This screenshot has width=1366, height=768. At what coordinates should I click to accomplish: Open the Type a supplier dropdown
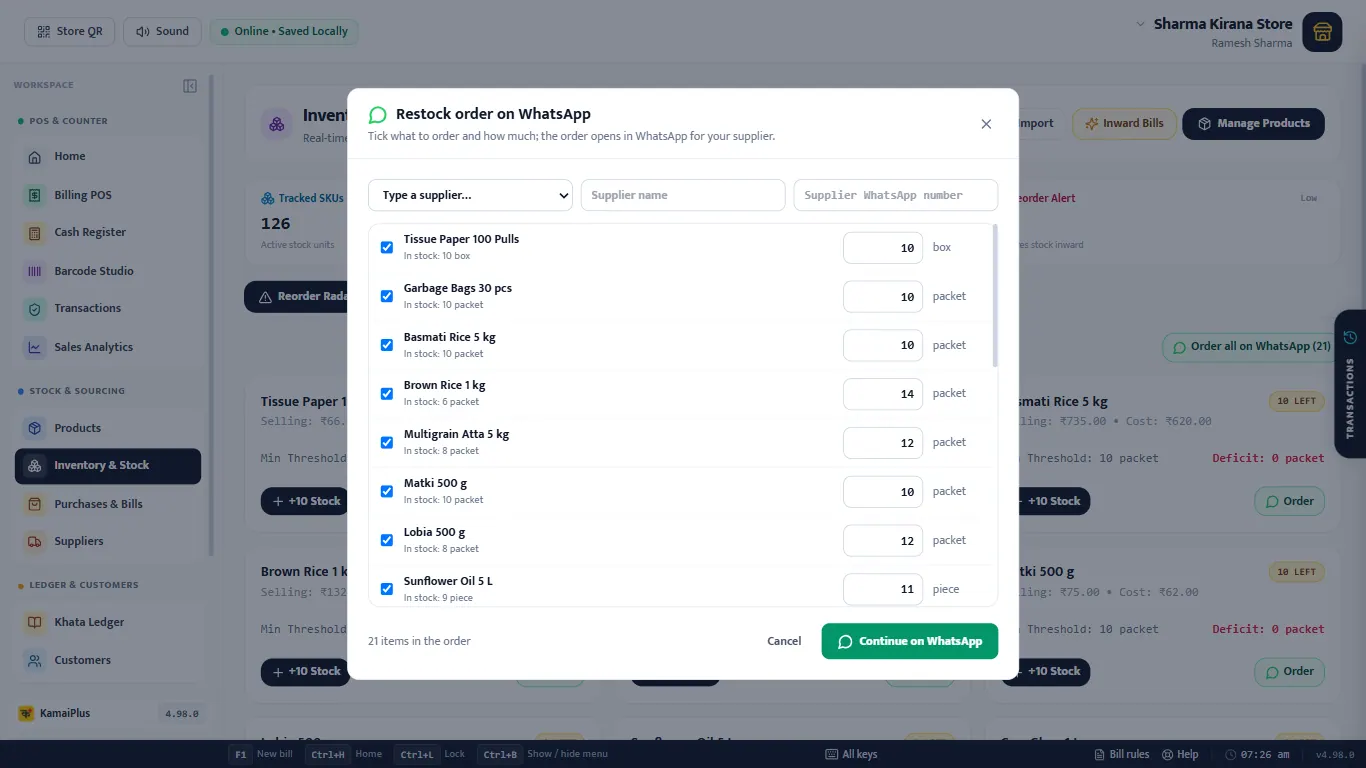click(470, 195)
